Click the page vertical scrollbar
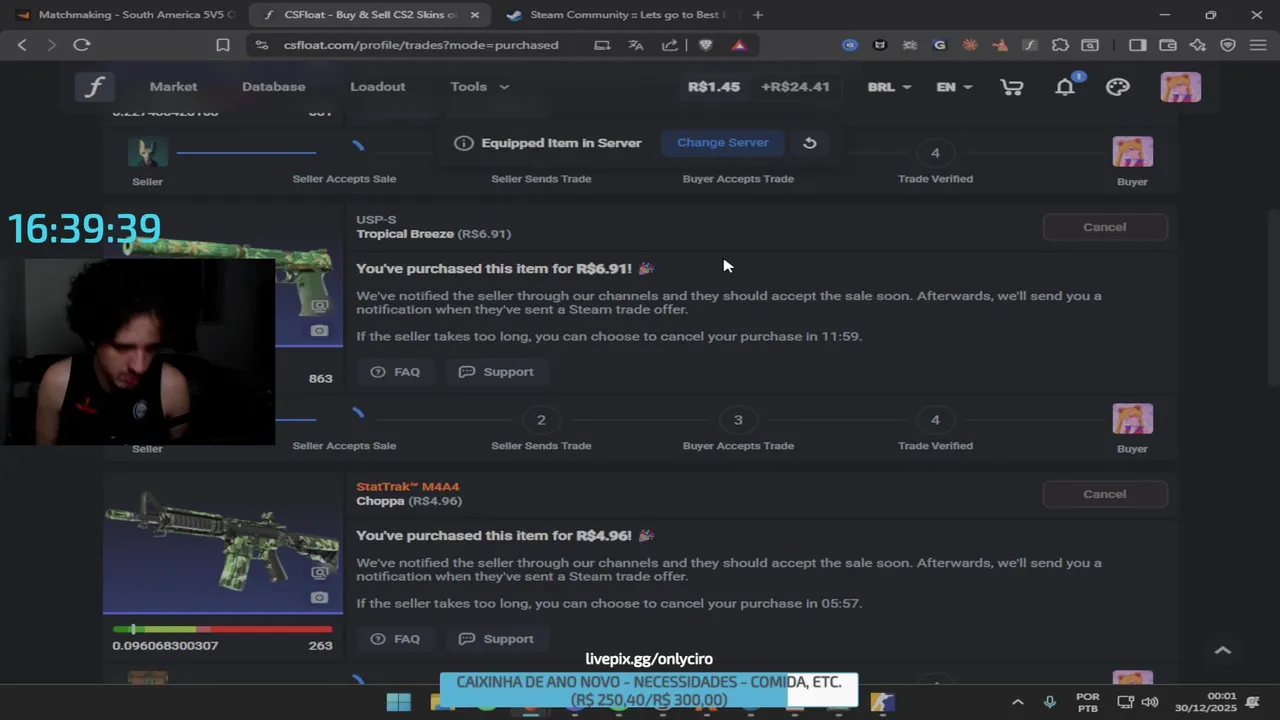 1271,297
